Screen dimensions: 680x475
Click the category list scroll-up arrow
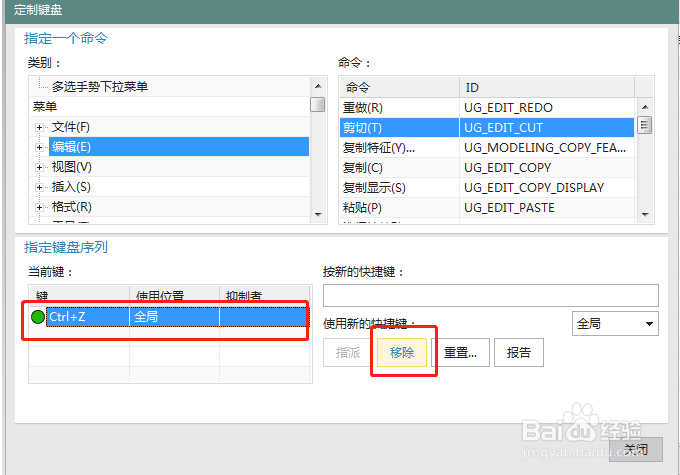[x=318, y=86]
